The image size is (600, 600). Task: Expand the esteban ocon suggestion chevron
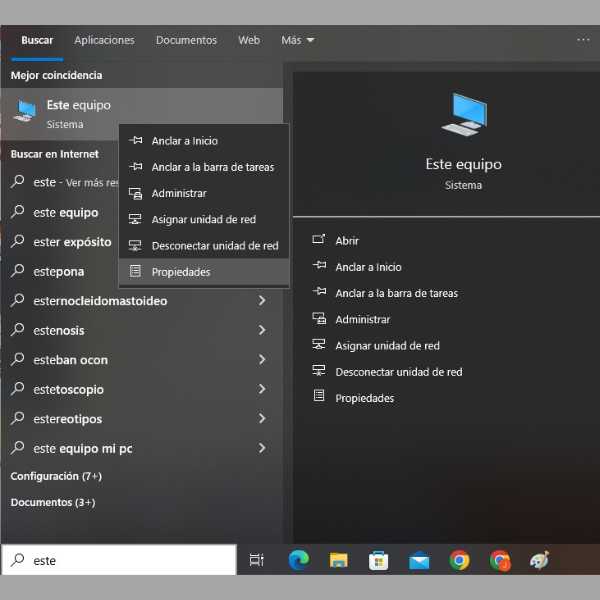[x=262, y=359]
